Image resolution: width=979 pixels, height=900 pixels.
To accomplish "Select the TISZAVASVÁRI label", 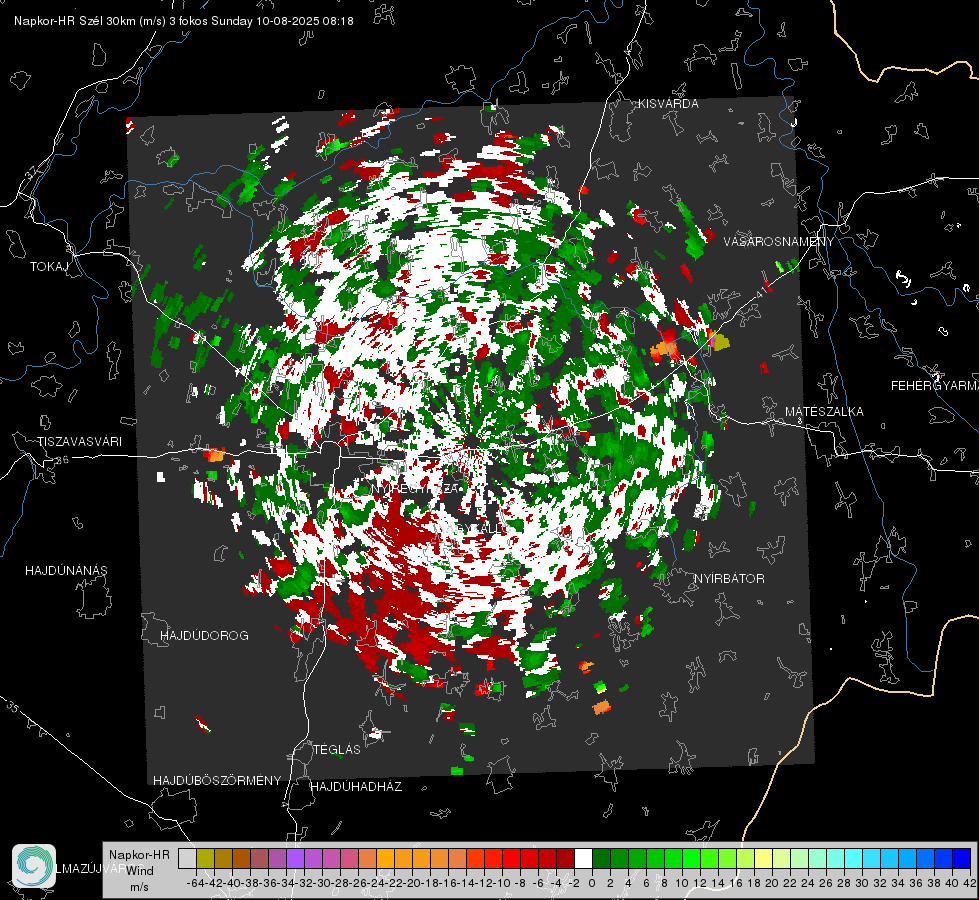I will pyautogui.click(x=80, y=442).
